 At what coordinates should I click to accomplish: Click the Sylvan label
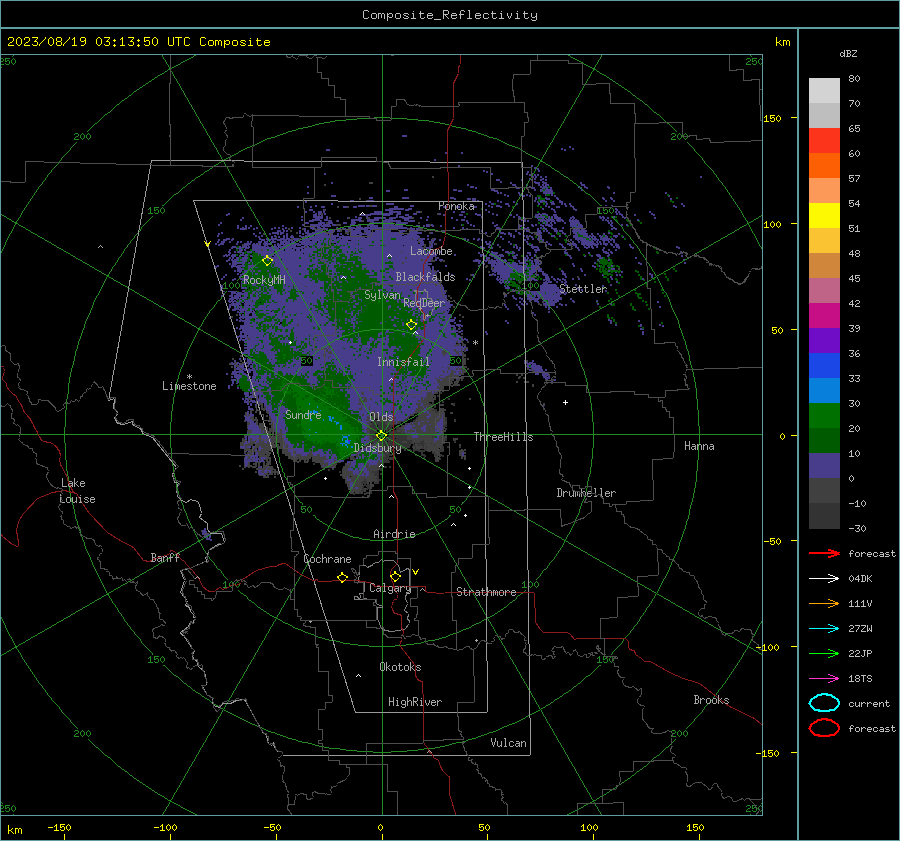click(x=382, y=295)
